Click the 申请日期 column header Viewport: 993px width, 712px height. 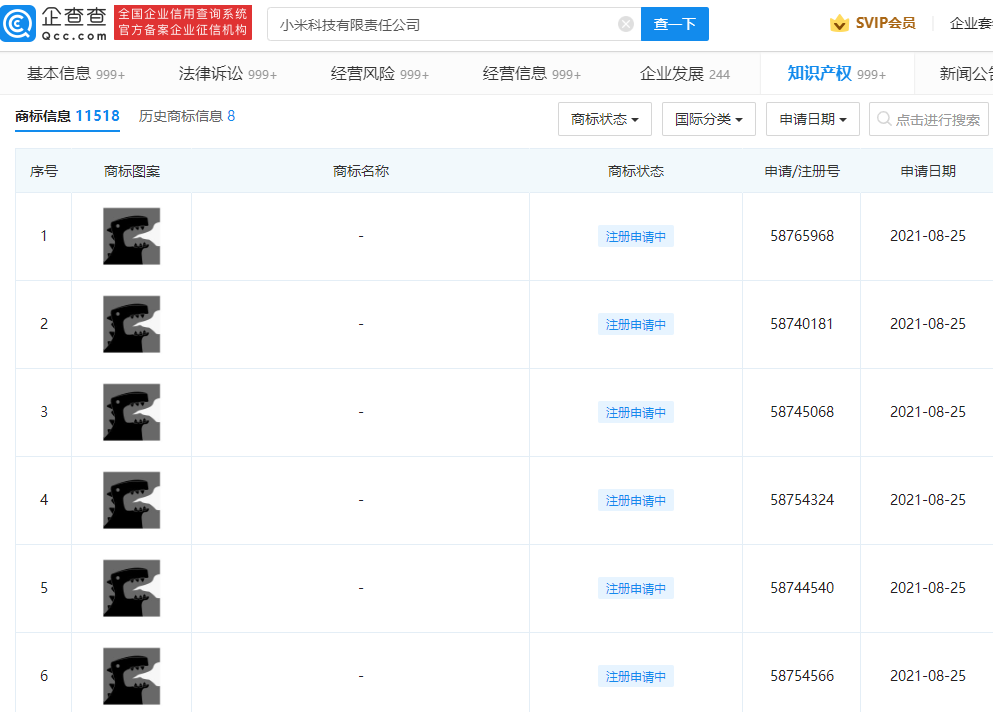pos(928,172)
